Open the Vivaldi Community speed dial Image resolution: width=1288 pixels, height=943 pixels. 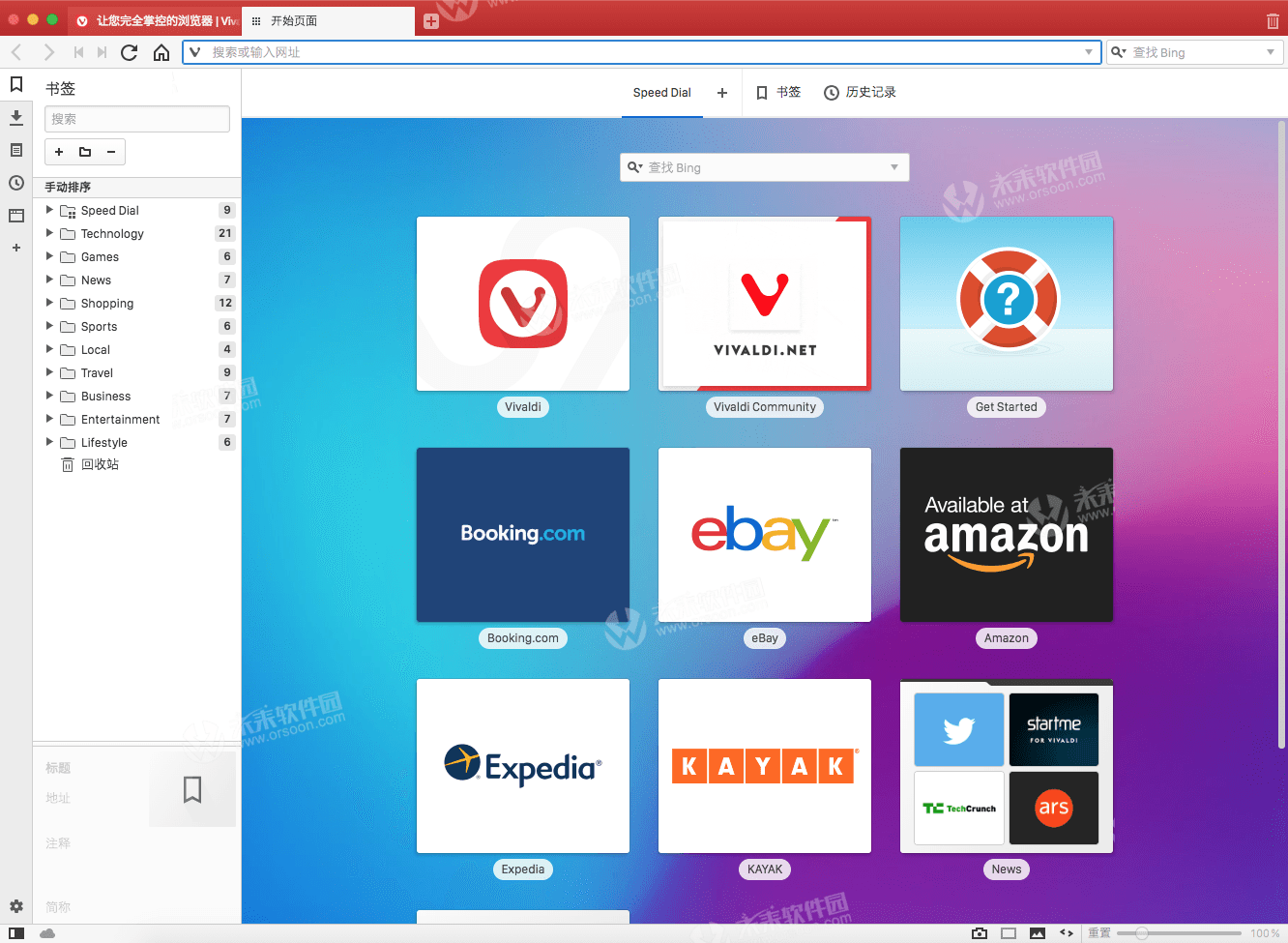tap(765, 304)
